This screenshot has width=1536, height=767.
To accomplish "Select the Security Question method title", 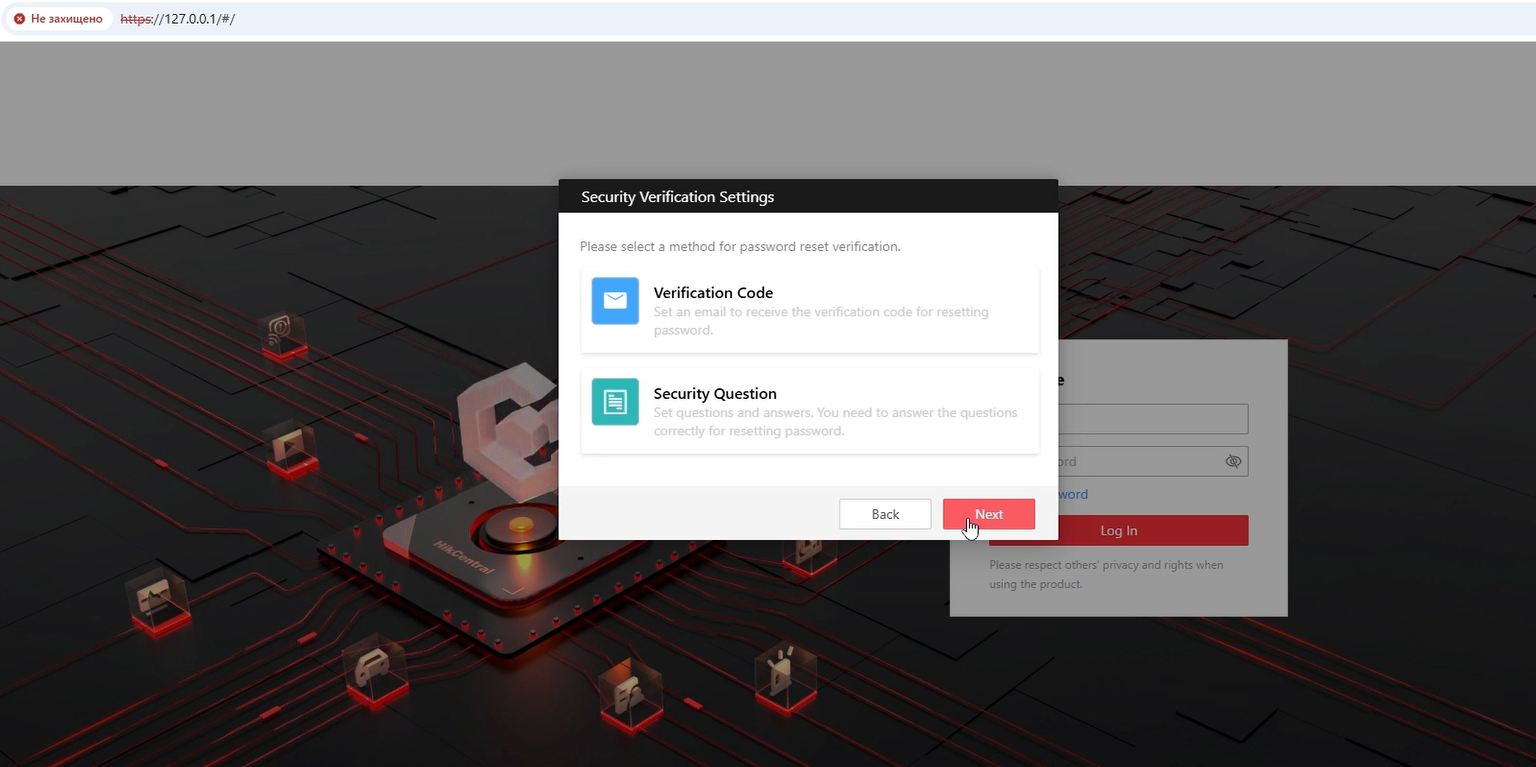I will click(x=715, y=394).
